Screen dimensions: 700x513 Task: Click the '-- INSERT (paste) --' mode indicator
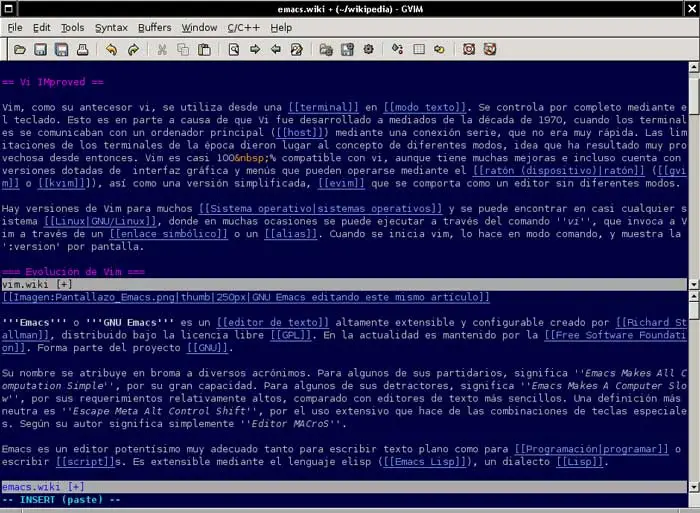tap(61, 500)
